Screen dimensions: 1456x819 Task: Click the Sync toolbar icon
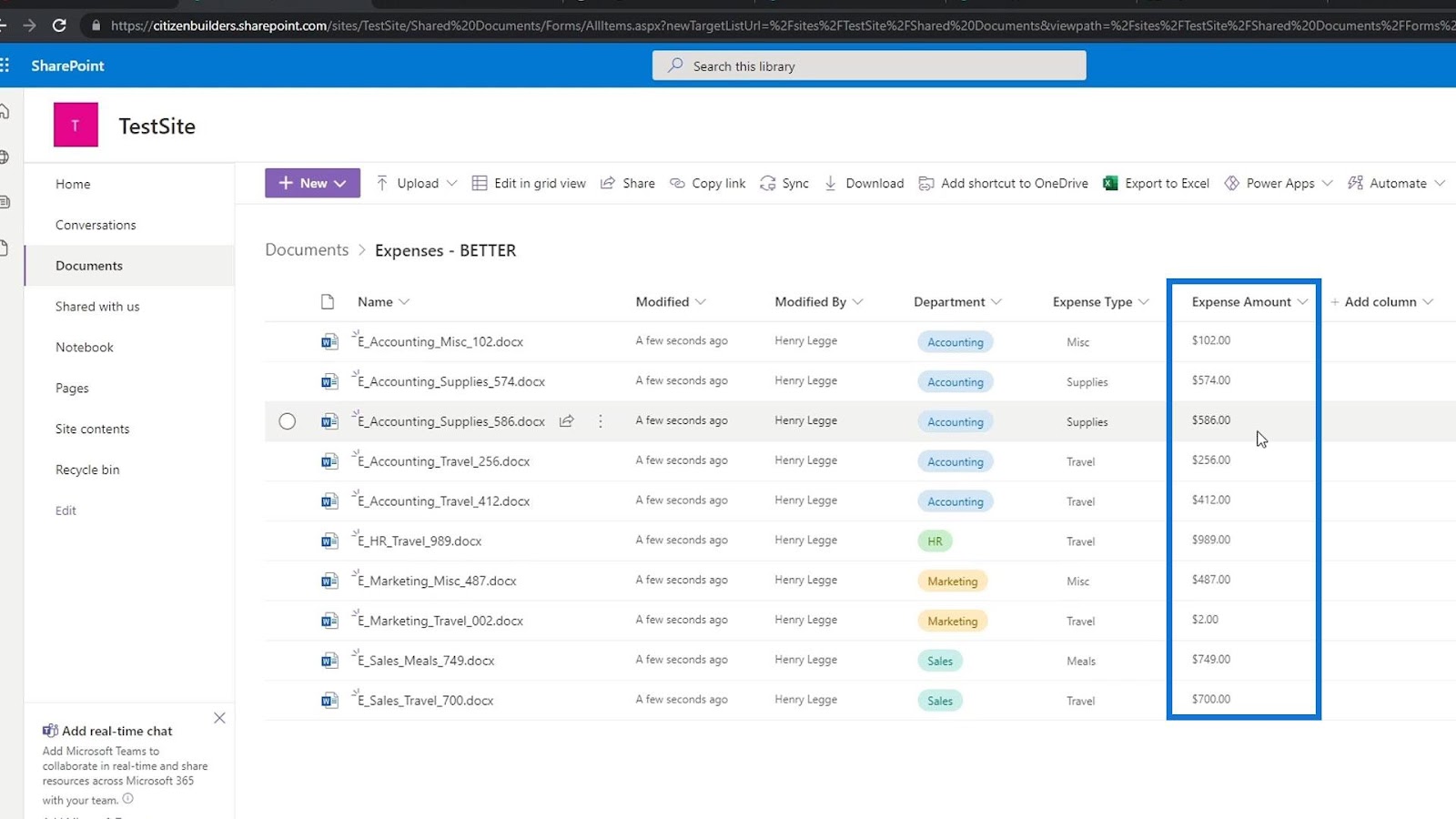click(x=768, y=183)
